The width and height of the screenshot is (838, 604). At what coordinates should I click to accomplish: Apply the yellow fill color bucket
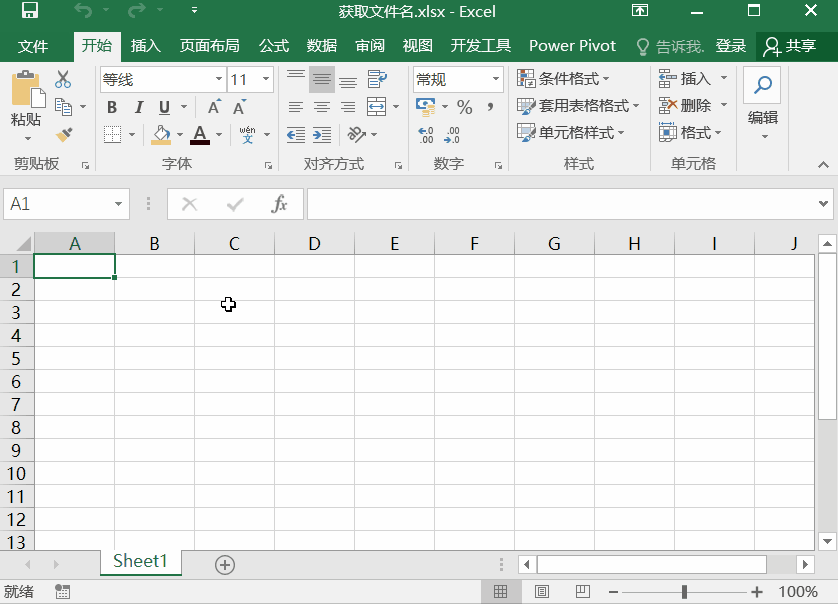click(161, 135)
